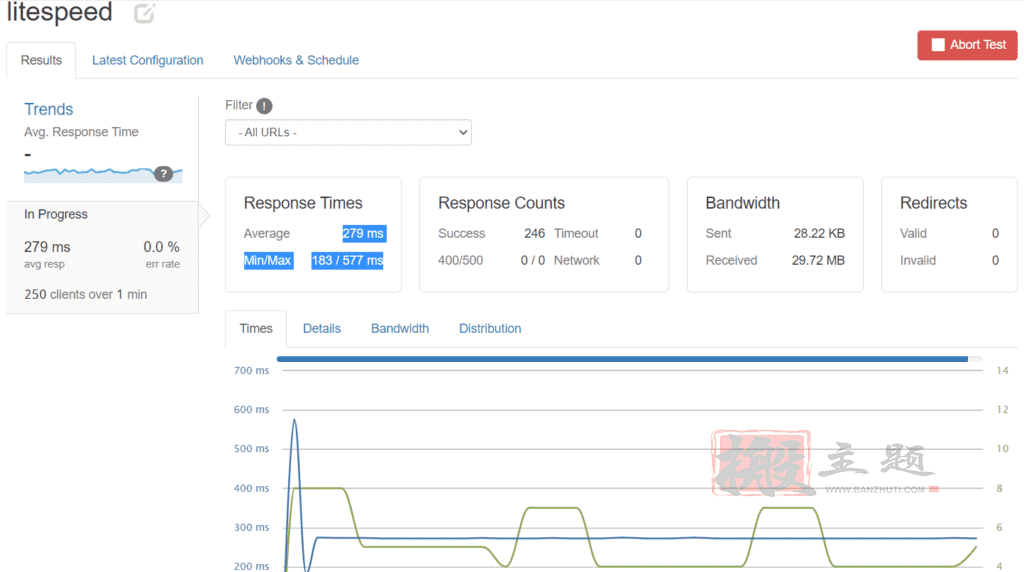Click the 0.0 % err rate value
This screenshot has height=572, width=1024.
pos(161,247)
